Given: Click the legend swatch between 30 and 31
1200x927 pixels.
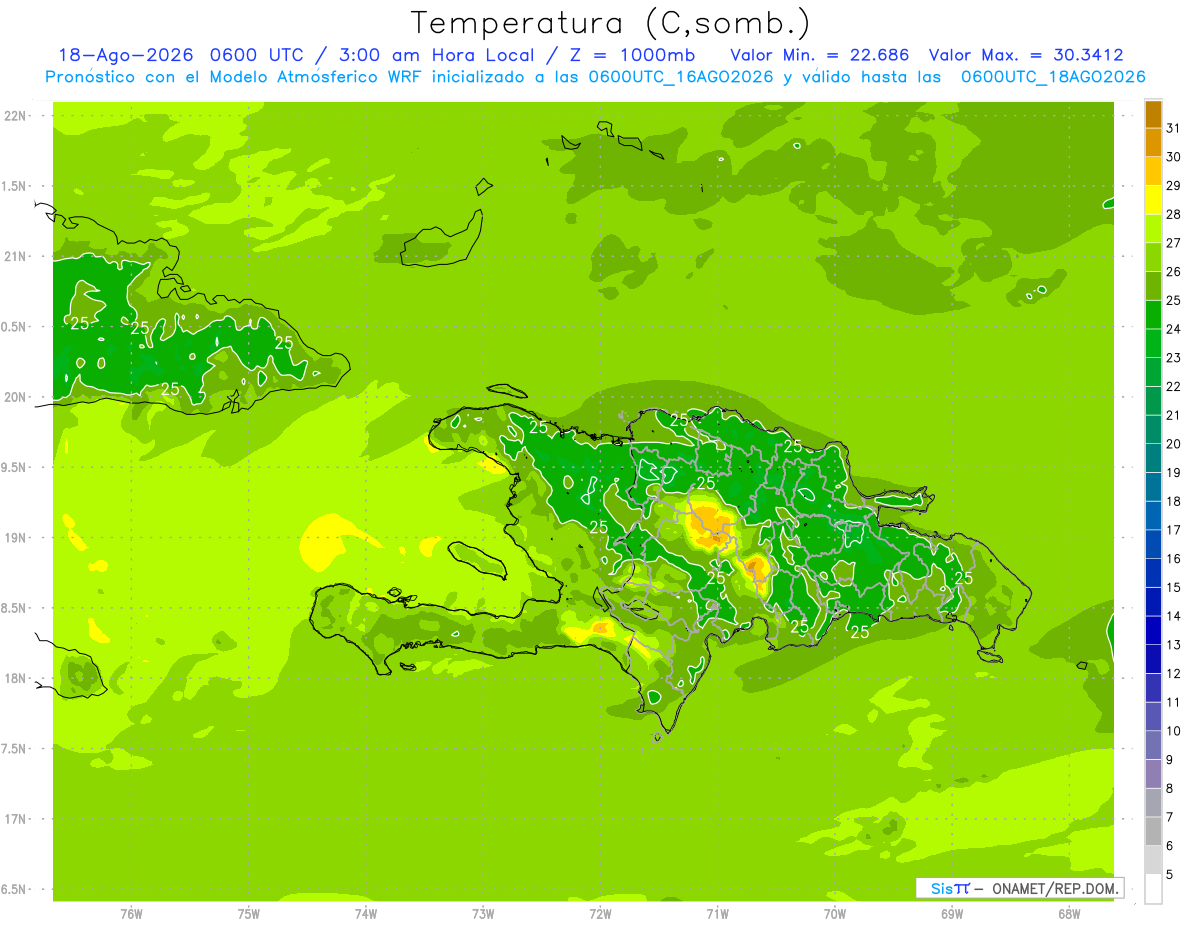Looking at the screenshot, I should (1153, 143).
